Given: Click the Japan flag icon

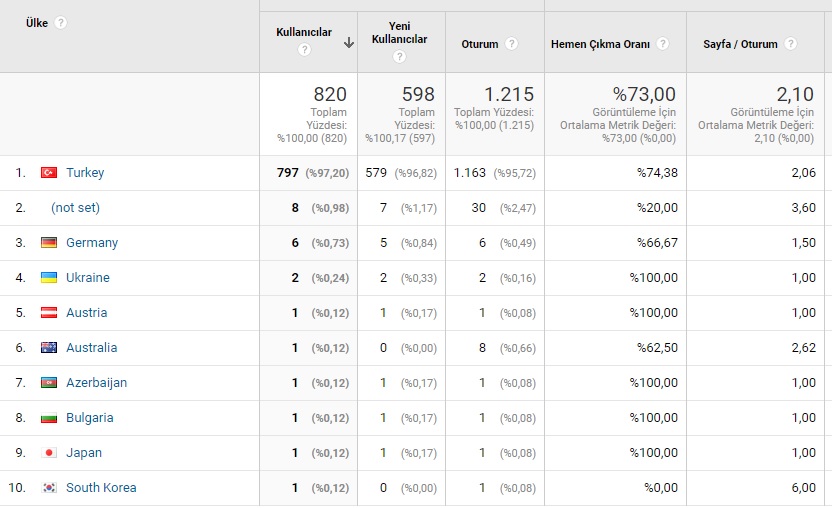Looking at the screenshot, I should (x=49, y=453).
